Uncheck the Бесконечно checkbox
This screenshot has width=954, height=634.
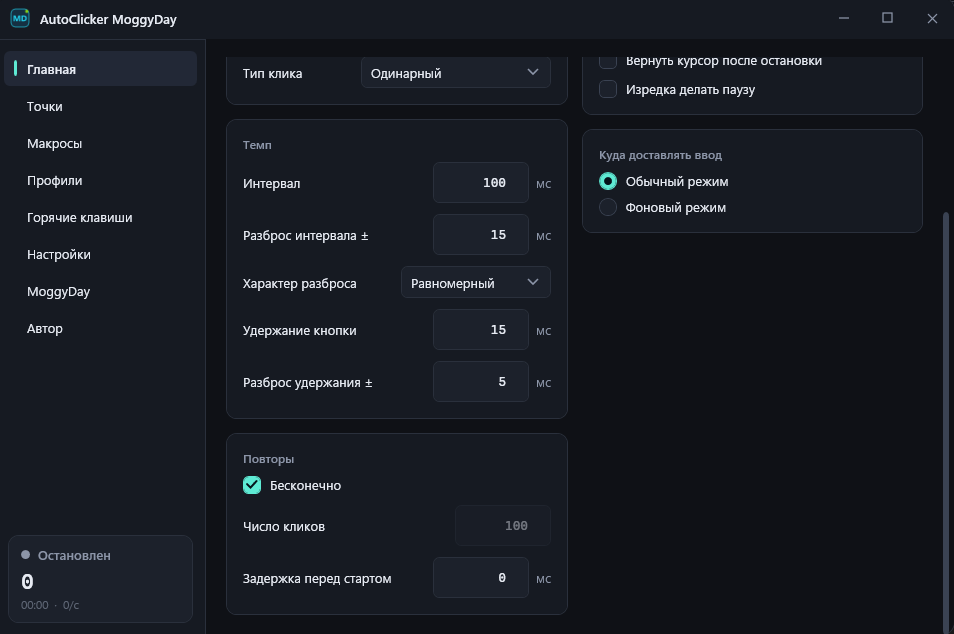point(252,485)
